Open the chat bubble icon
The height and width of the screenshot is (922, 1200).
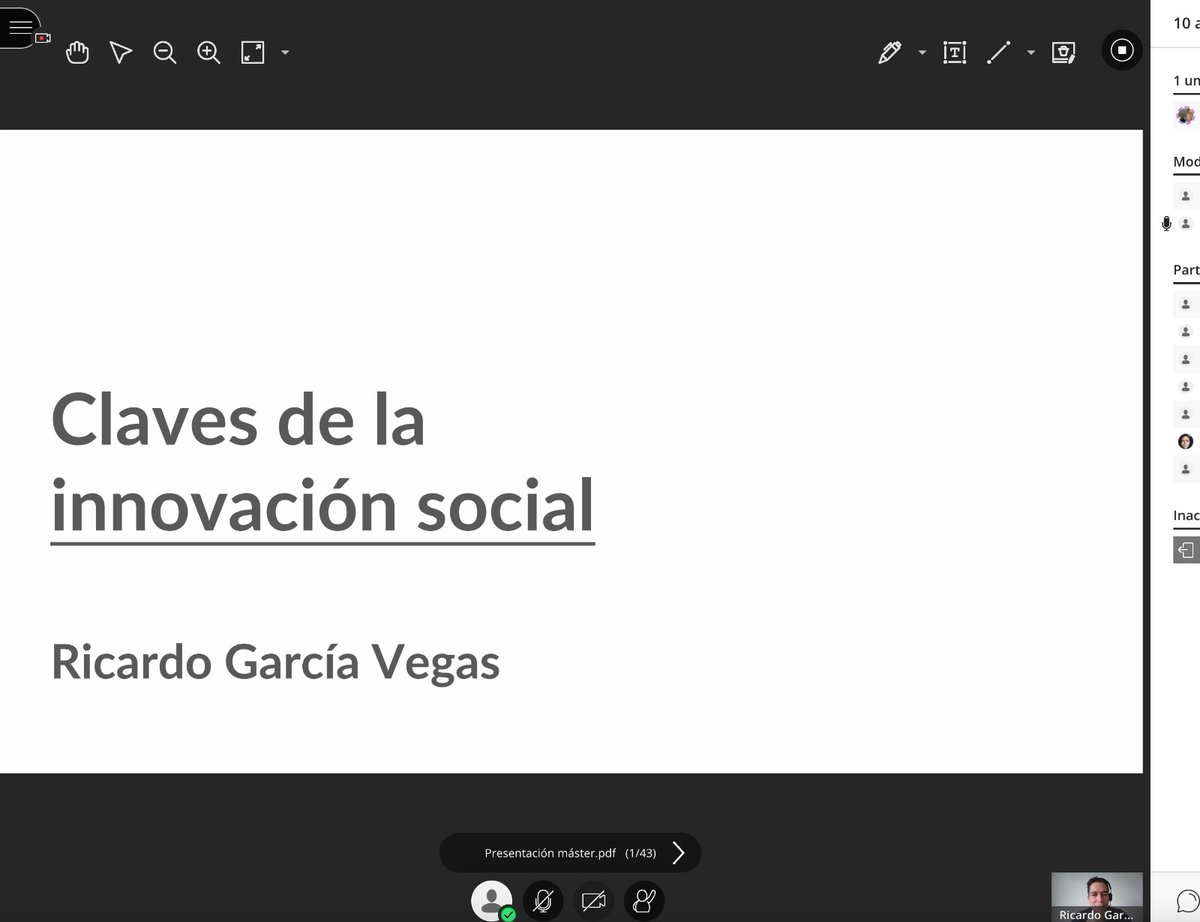click(1187, 900)
